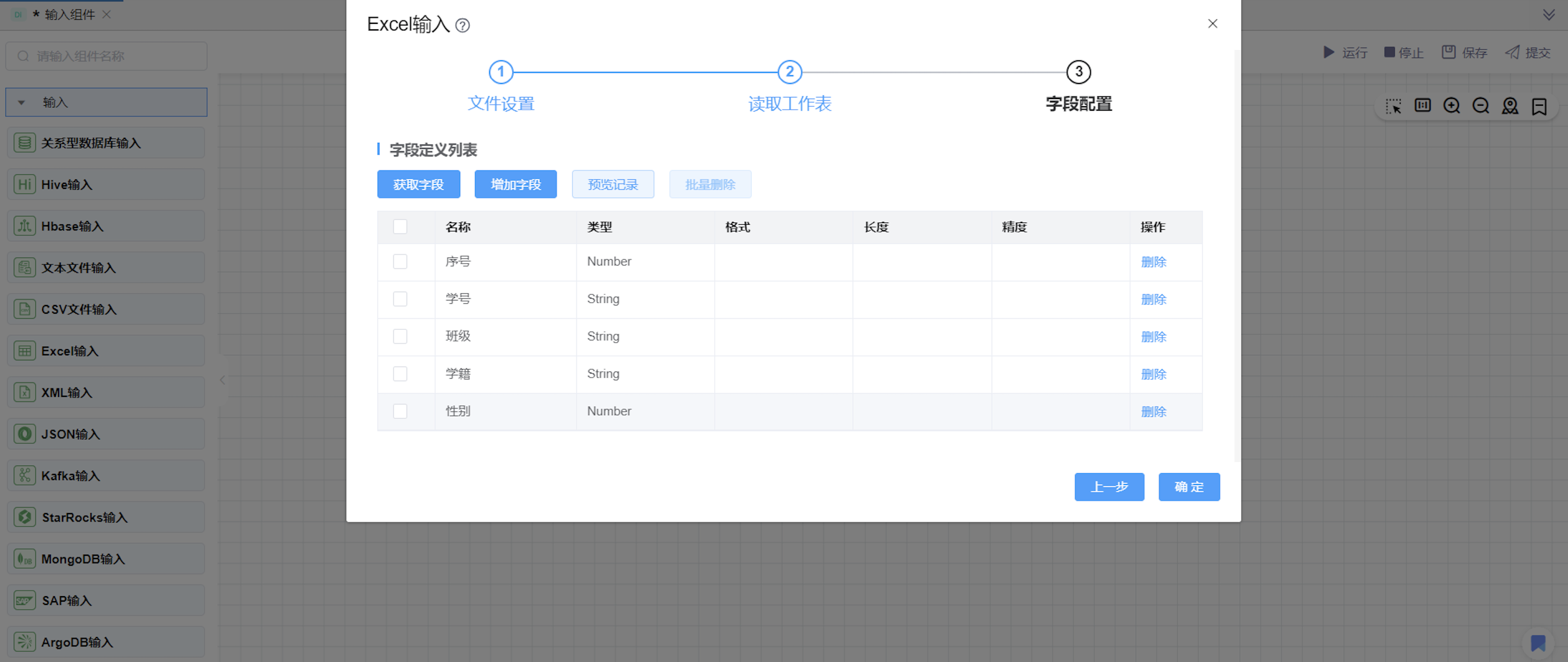
Task: Tick the checkbox for the 性别 row
Action: [x=400, y=411]
